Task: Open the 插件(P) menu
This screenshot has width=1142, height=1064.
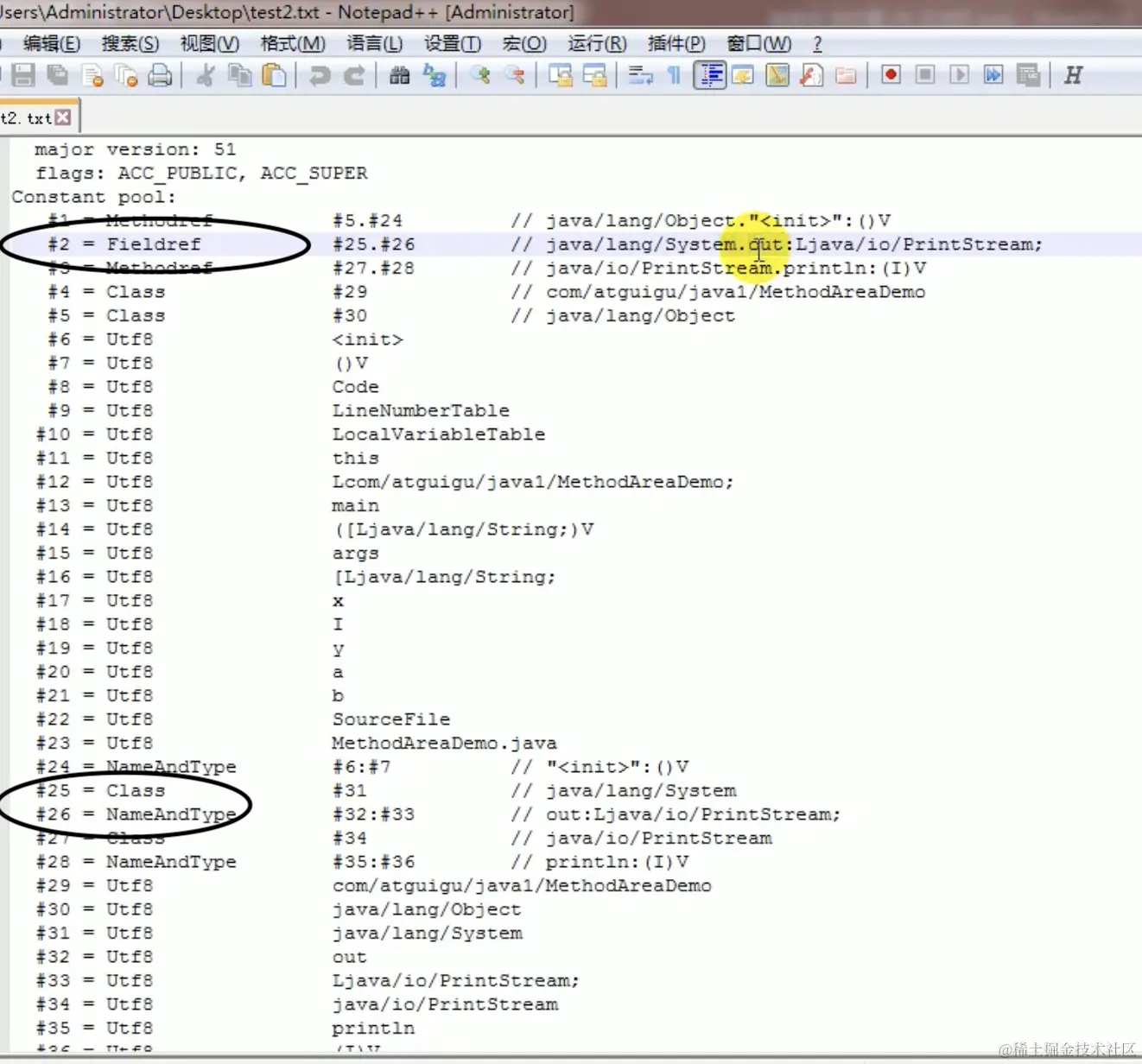Action: click(x=676, y=43)
